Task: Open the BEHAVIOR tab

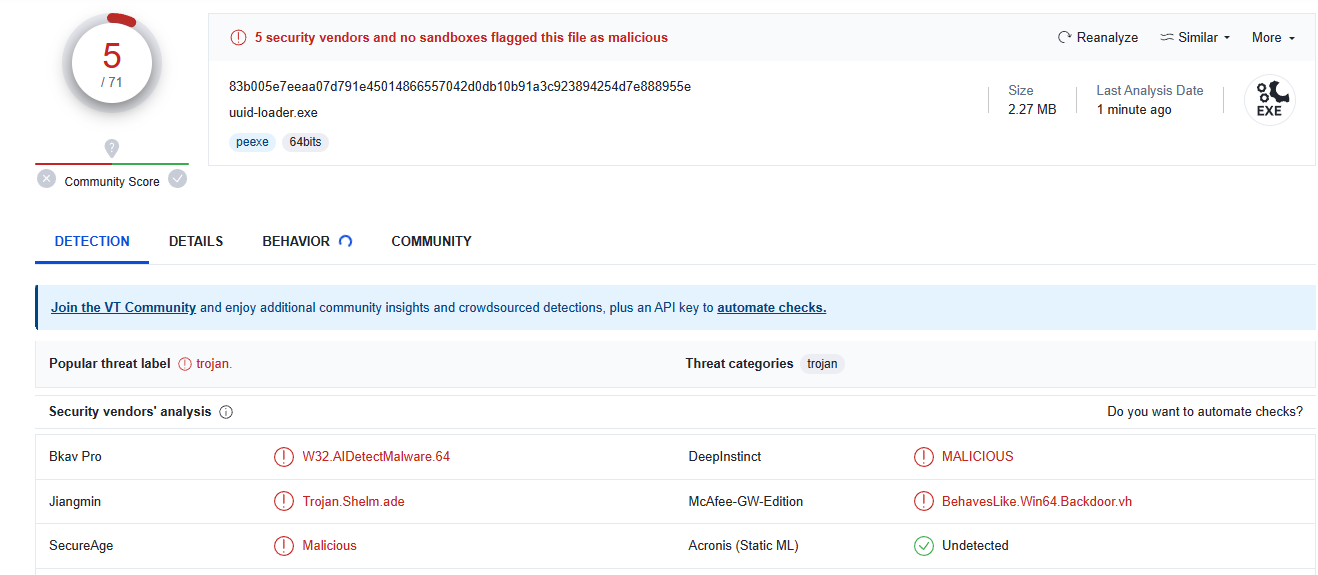Action: click(296, 241)
